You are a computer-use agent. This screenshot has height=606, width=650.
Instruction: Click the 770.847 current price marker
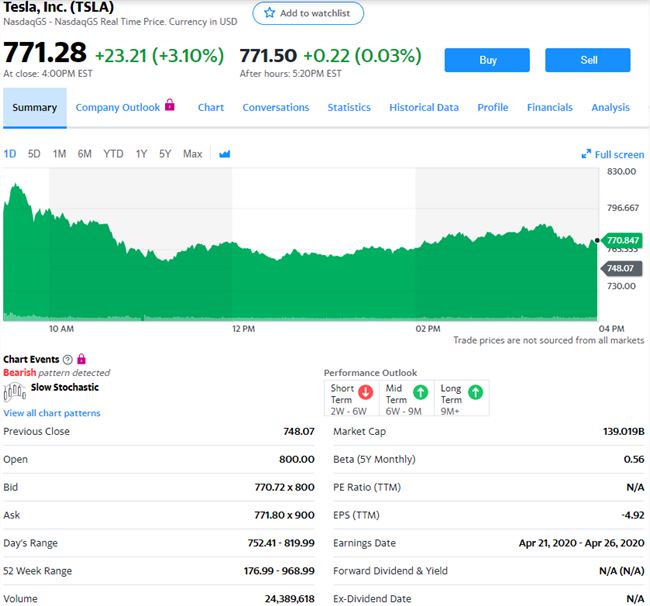(x=621, y=240)
